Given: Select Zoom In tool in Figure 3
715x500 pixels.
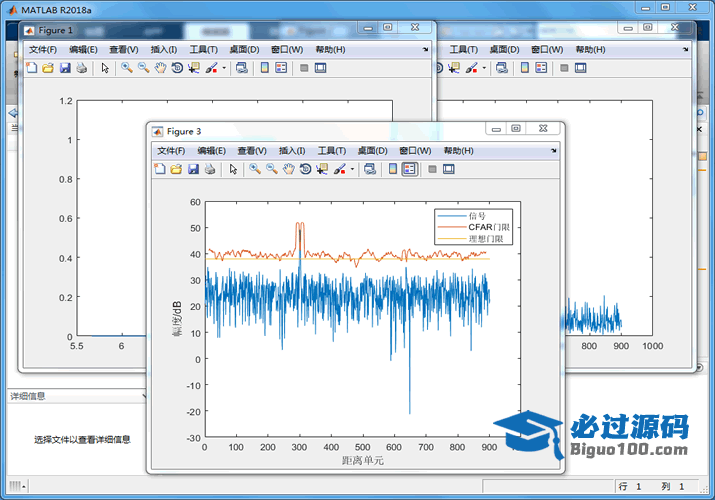Looking at the screenshot, I should [x=255, y=169].
